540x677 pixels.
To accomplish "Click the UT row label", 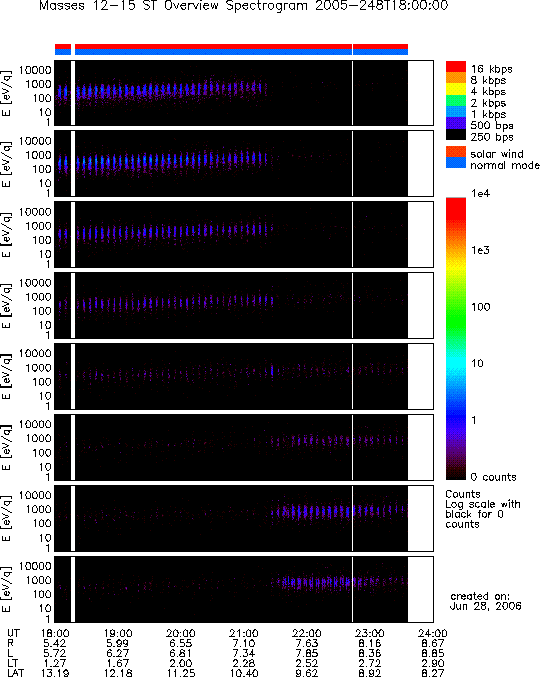I will (x=13, y=633).
